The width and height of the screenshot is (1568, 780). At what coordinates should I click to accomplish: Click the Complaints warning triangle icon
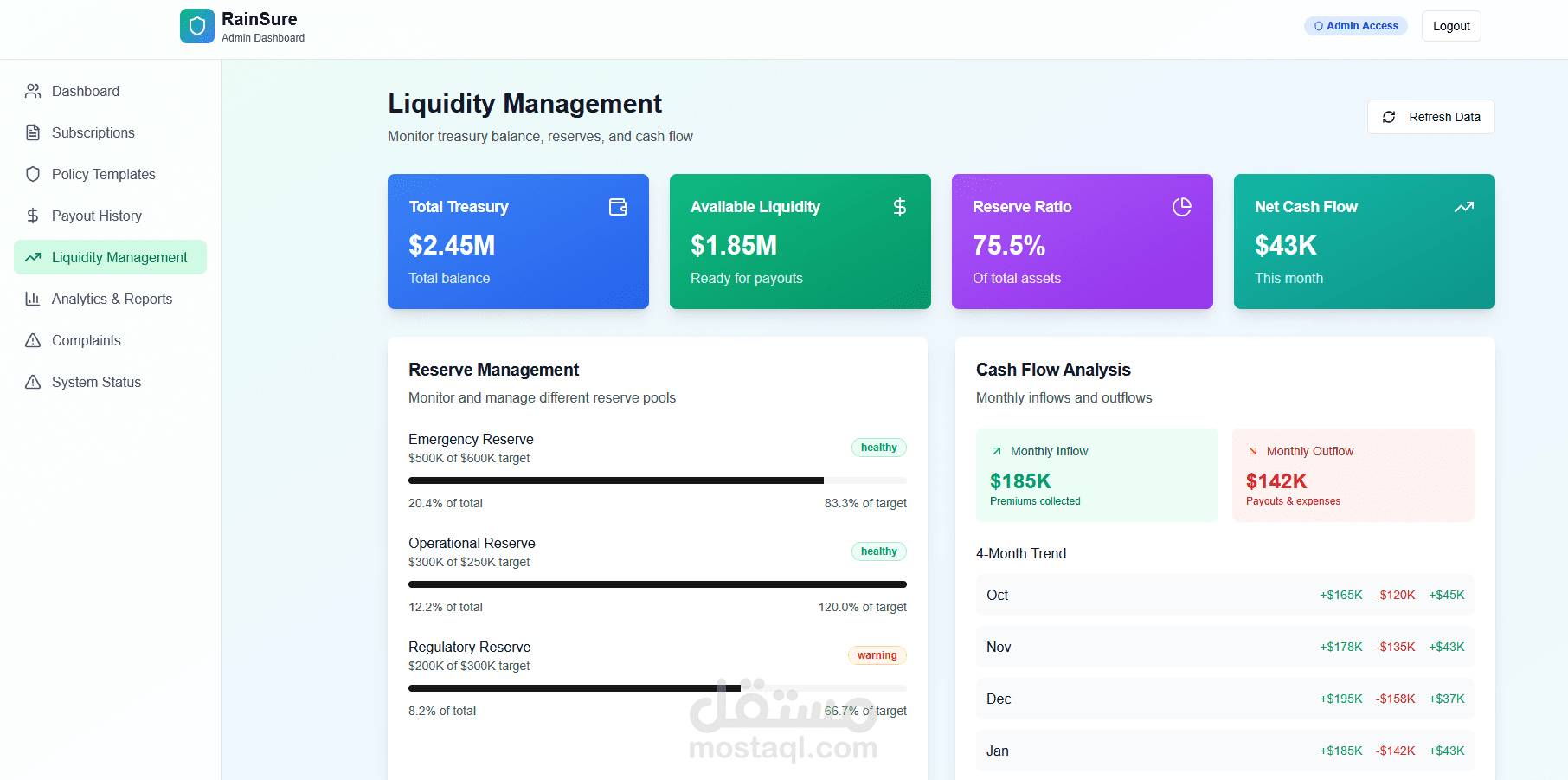point(33,340)
